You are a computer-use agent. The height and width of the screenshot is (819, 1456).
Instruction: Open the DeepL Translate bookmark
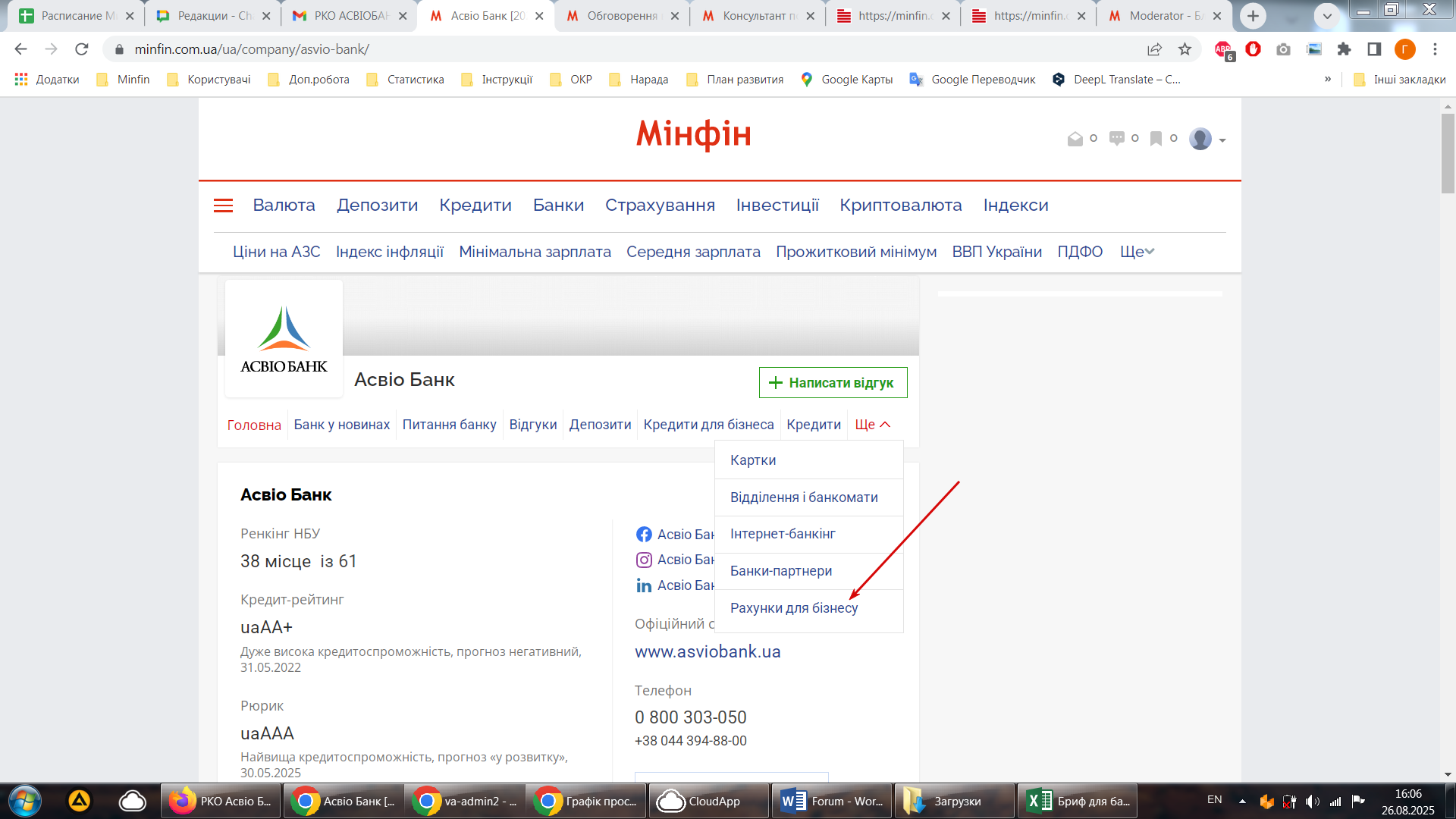click(x=1116, y=80)
